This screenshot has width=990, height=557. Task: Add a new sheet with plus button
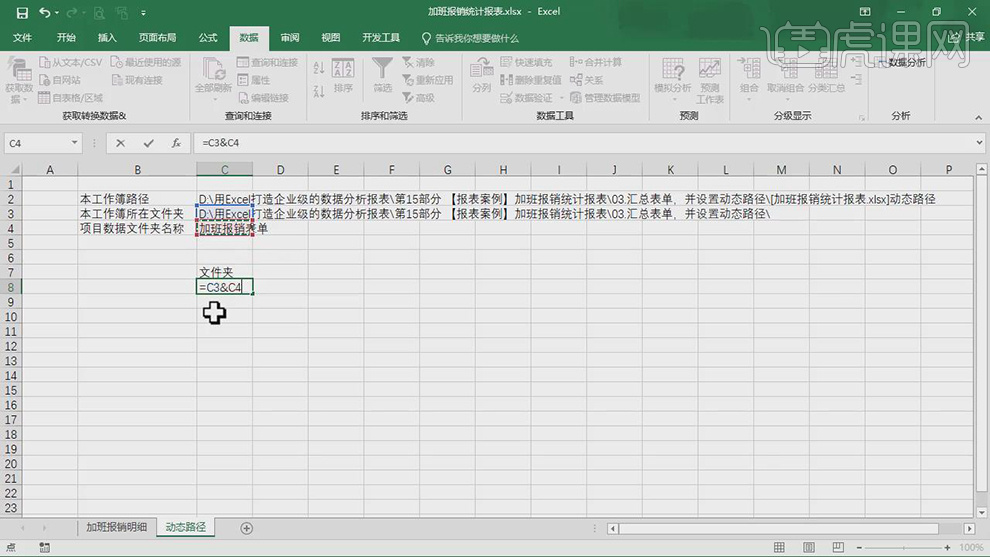click(247, 528)
